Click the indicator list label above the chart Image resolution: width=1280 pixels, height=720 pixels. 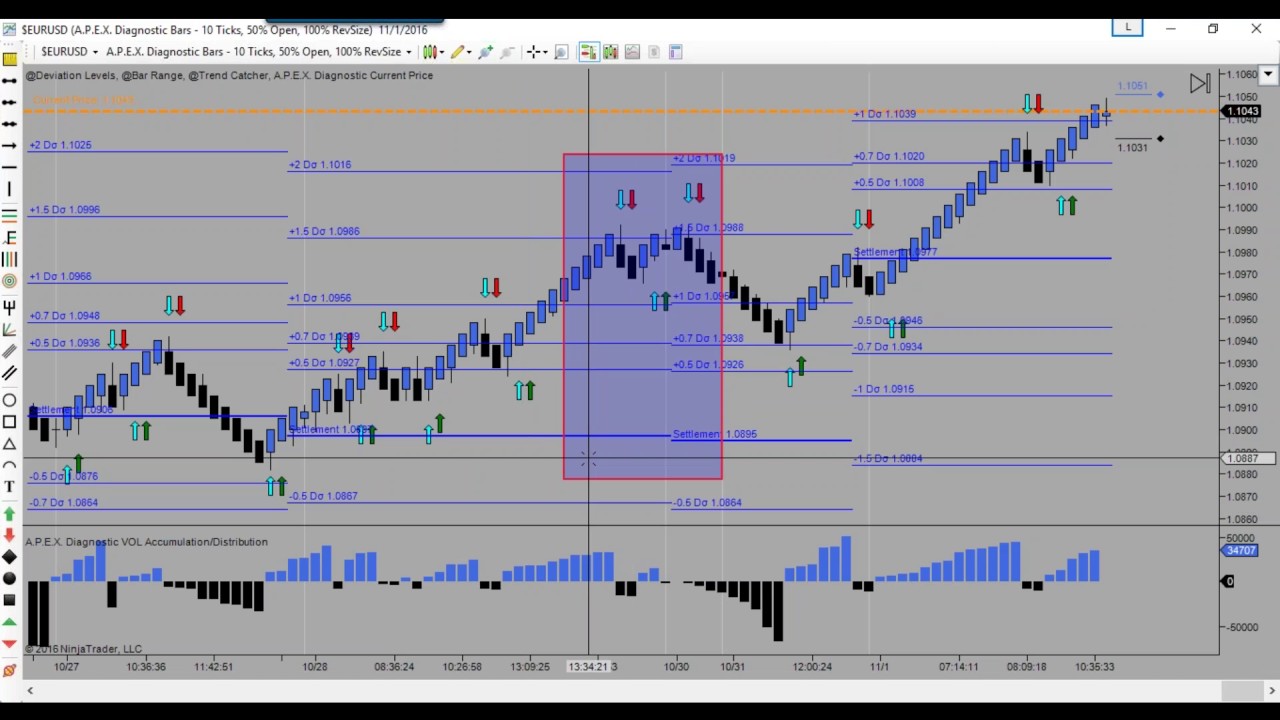(229, 75)
